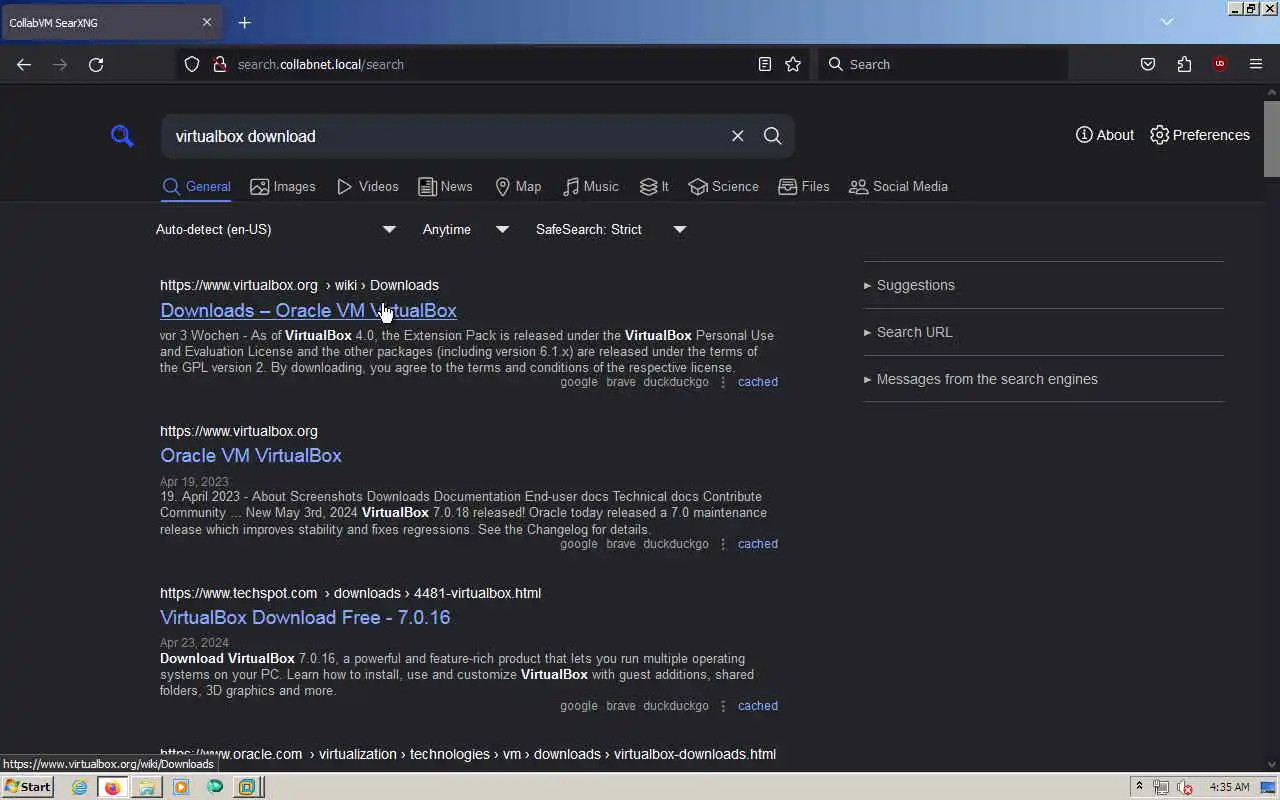This screenshot has width=1280, height=800.
Task: Open the Windows Start menu
Action: click(27, 787)
